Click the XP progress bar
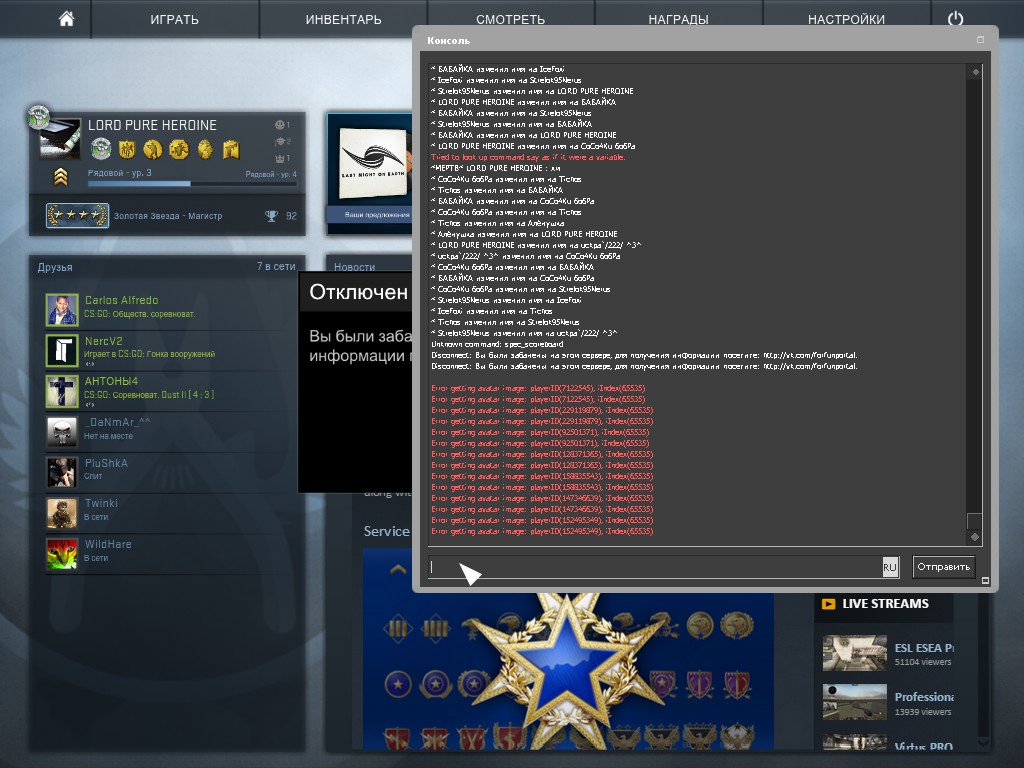Image resolution: width=1024 pixels, height=768 pixels. coord(192,184)
